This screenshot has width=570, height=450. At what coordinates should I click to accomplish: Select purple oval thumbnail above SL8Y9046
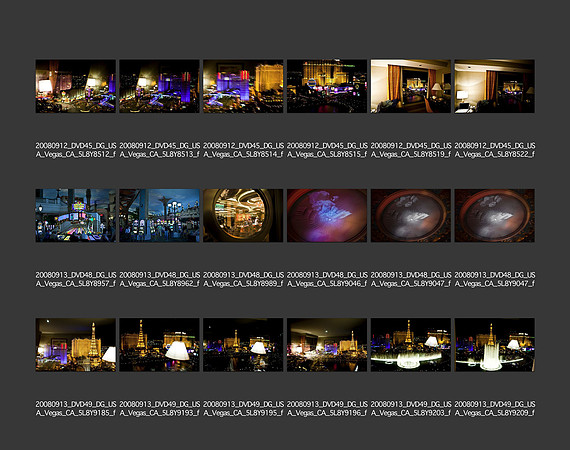[327, 216]
